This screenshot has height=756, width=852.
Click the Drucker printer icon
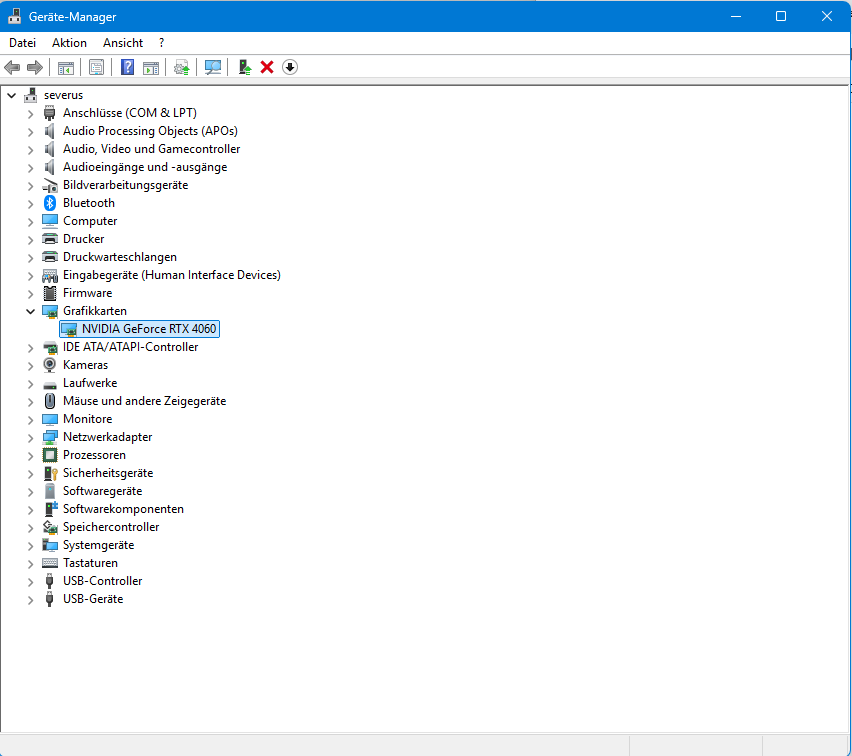[49, 239]
